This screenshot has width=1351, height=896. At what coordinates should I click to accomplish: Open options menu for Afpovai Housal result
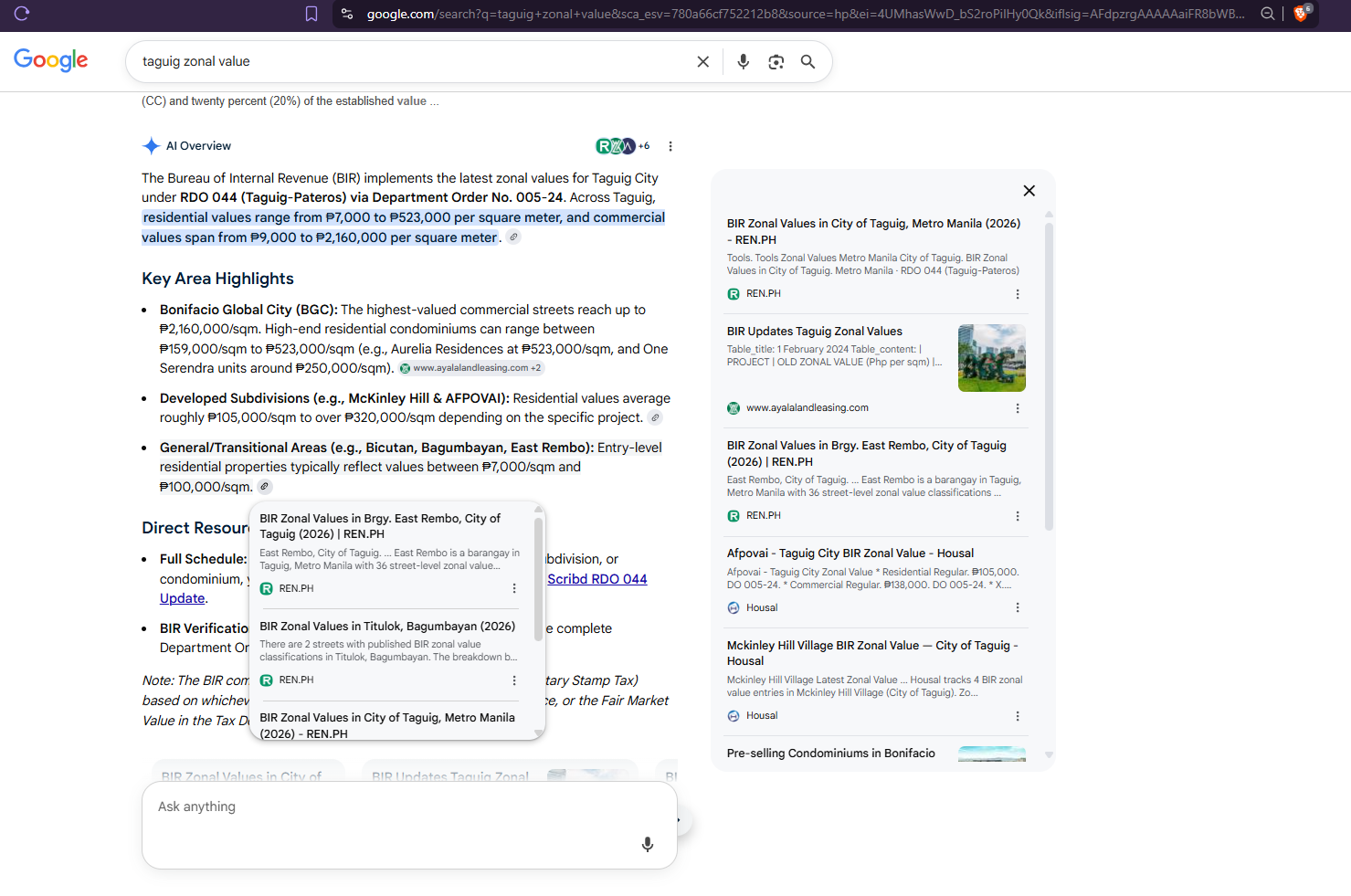pyautogui.click(x=1018, y=607)
